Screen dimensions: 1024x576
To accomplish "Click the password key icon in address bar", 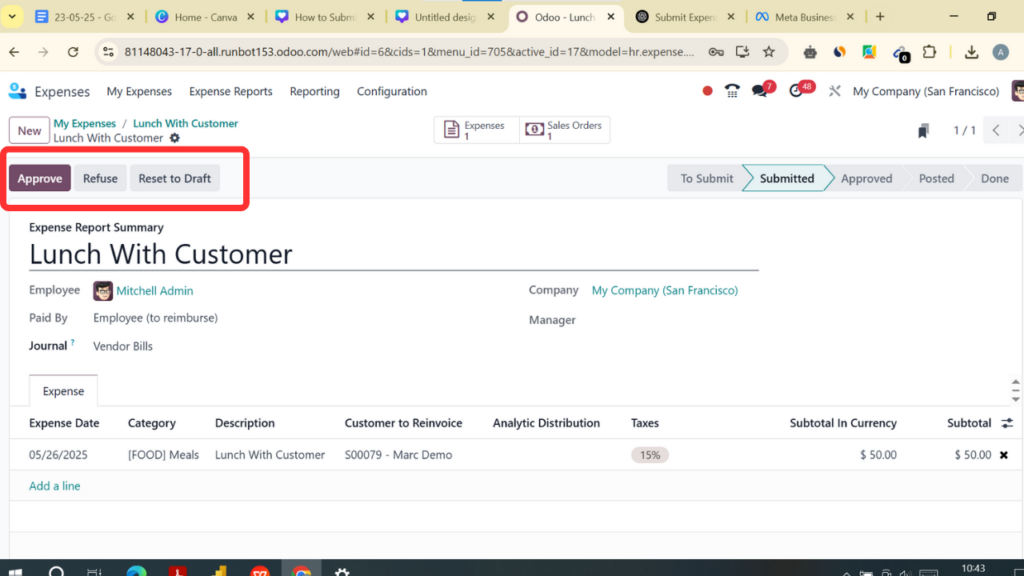I will (x=716, y=52).
